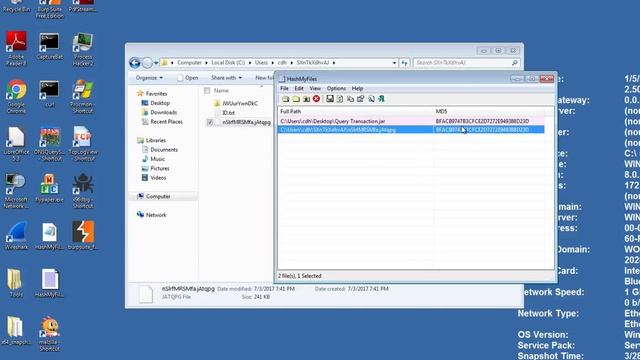The width and height of the screenshot is (640, 360).
Task: Click the Copy Selected Items toolbar icon
Action: 350,99
